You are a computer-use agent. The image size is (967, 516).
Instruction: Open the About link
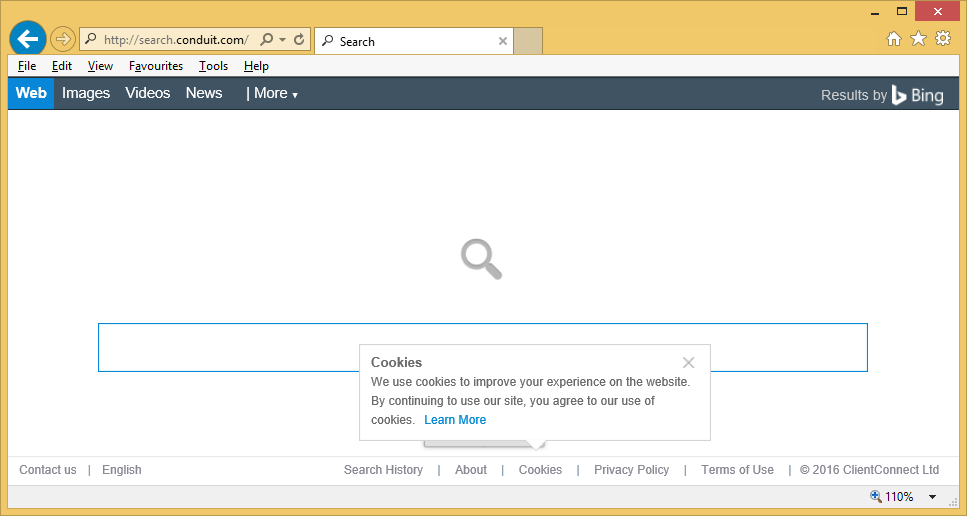(471, 470)
